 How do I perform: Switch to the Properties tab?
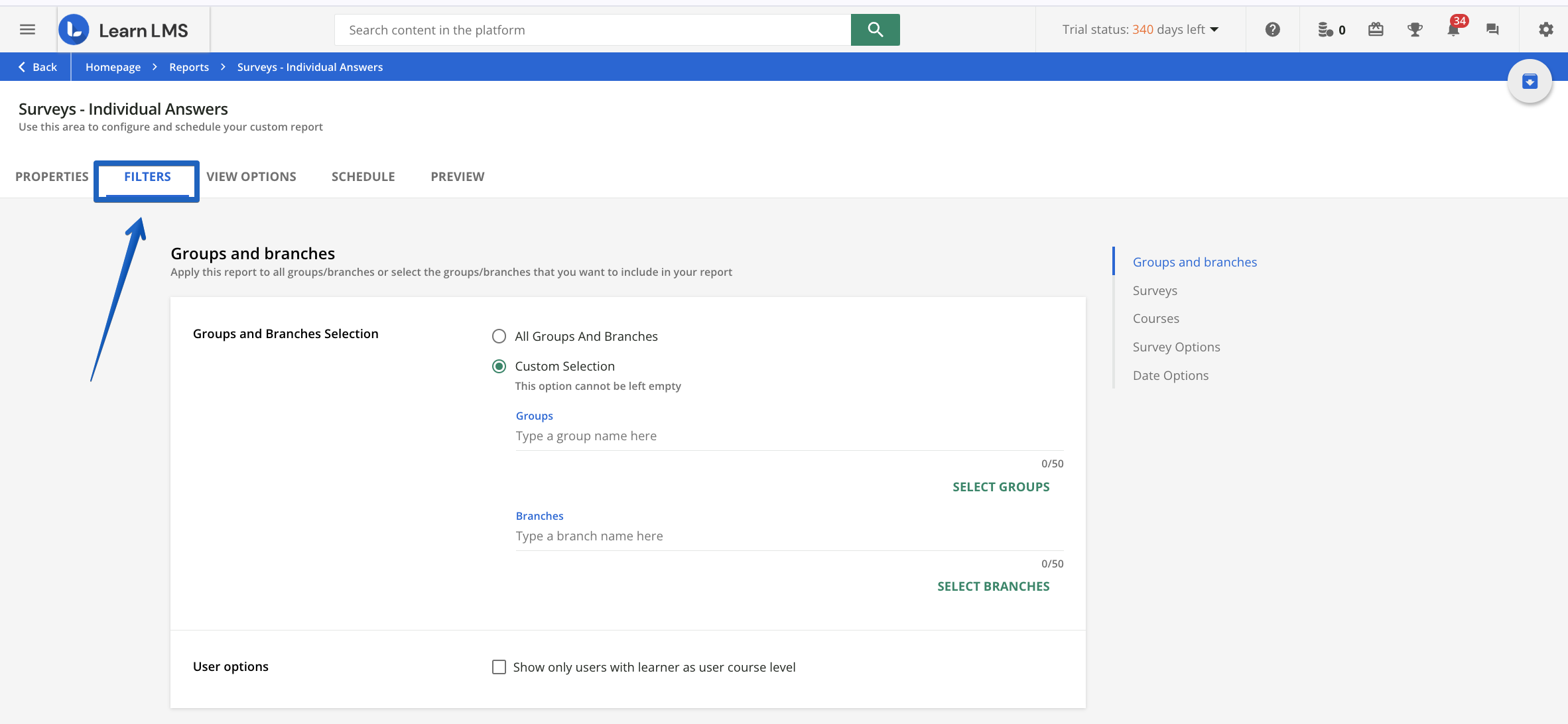coord(52,176)
